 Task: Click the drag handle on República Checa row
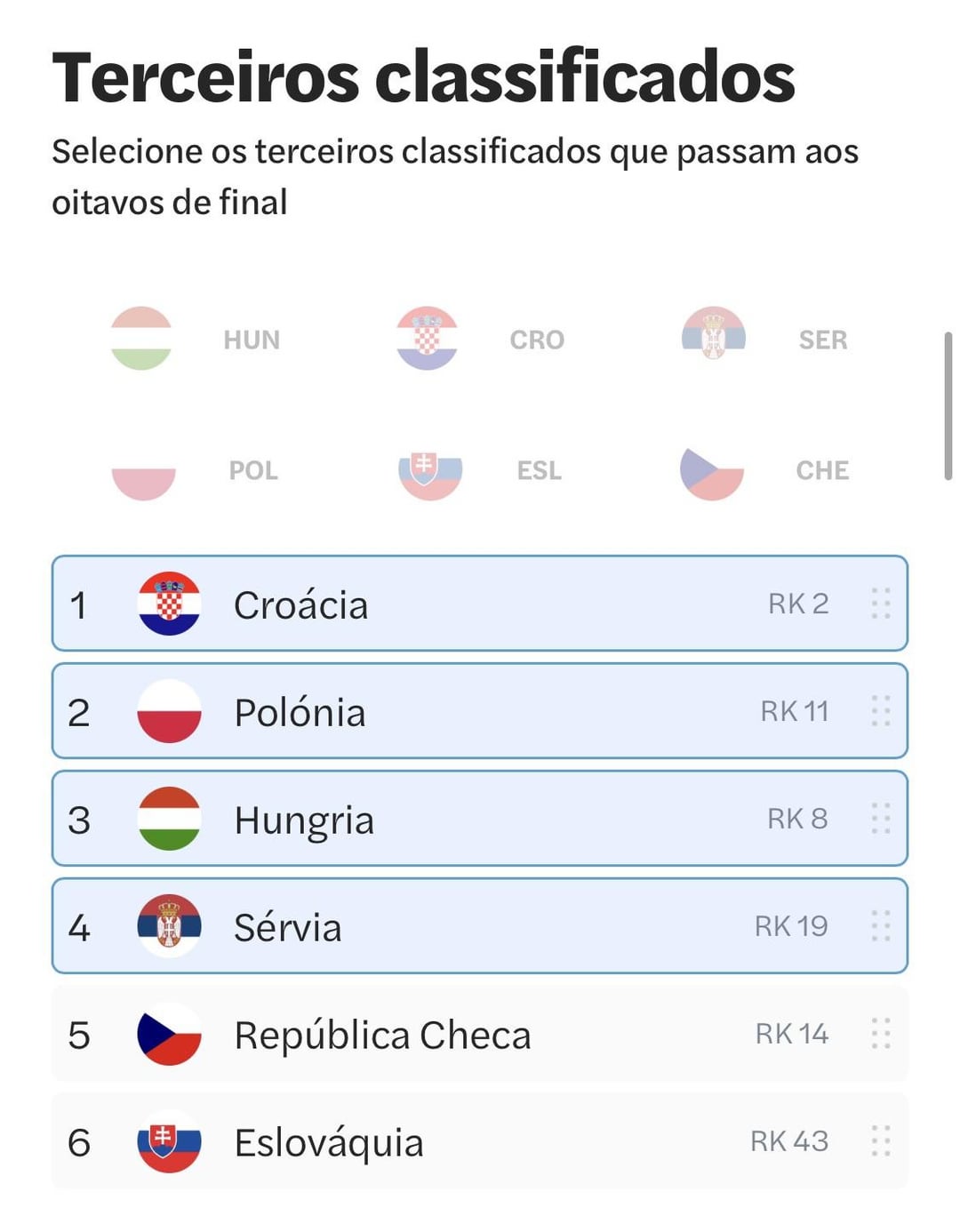[x=881, y=1034]
